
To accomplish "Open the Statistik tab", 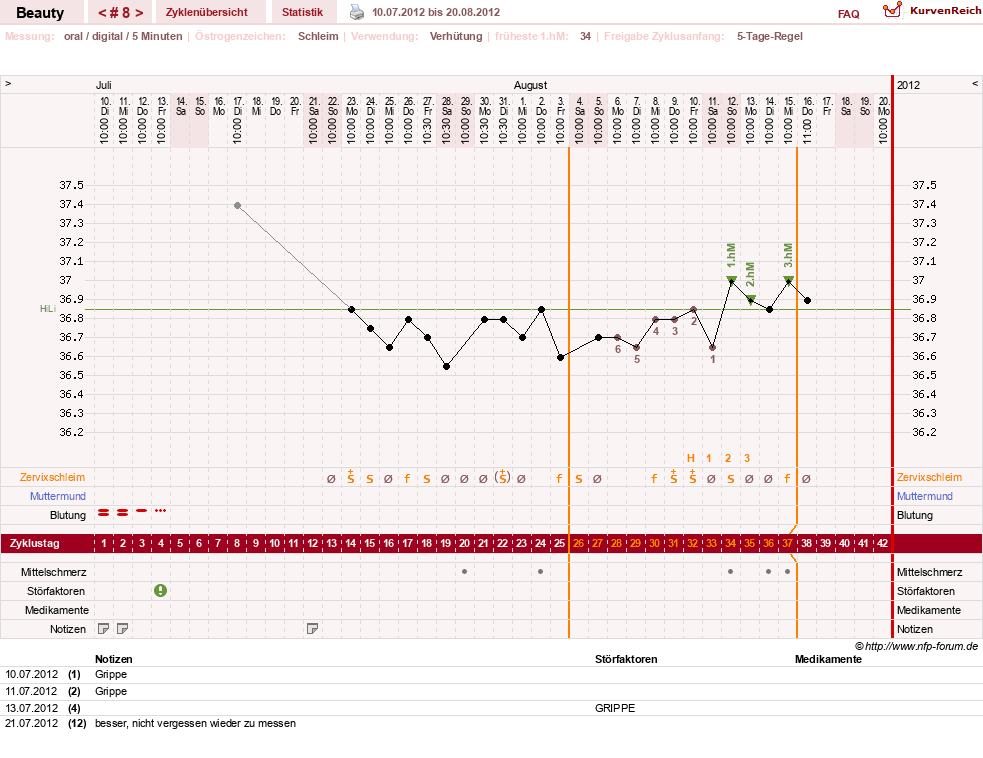I will (302, 12).
